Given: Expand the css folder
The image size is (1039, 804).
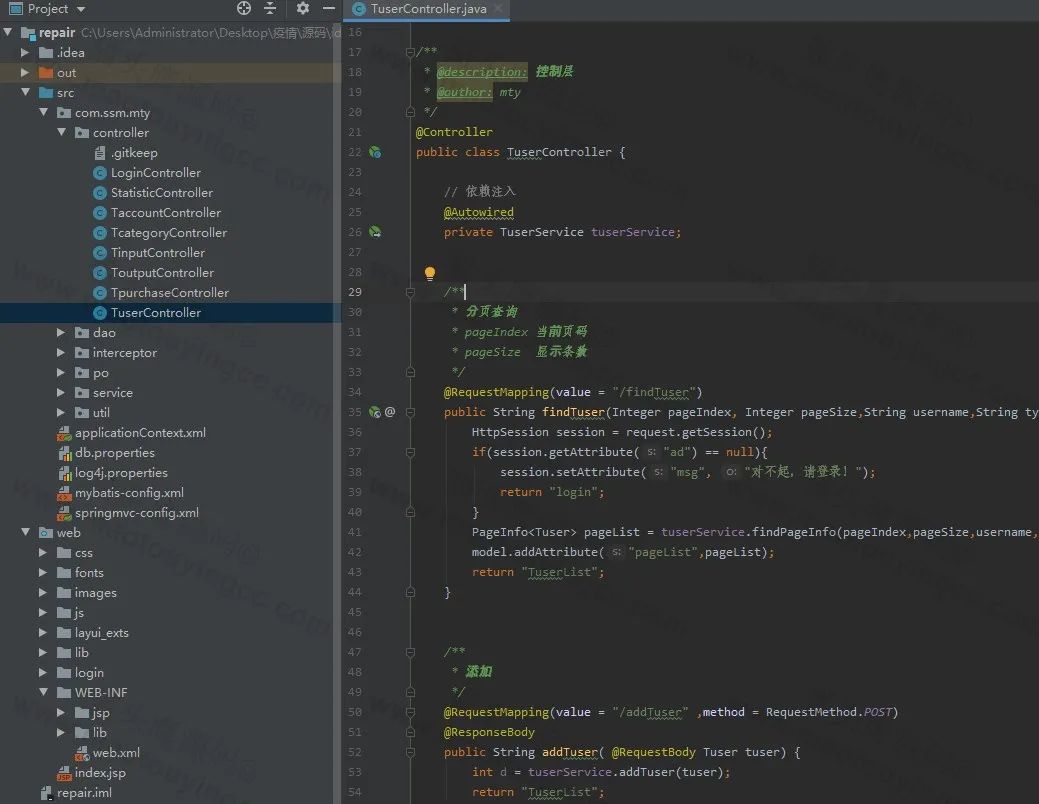Looking at the screenshot, I should pyautogui.click(x=43, y=552).
